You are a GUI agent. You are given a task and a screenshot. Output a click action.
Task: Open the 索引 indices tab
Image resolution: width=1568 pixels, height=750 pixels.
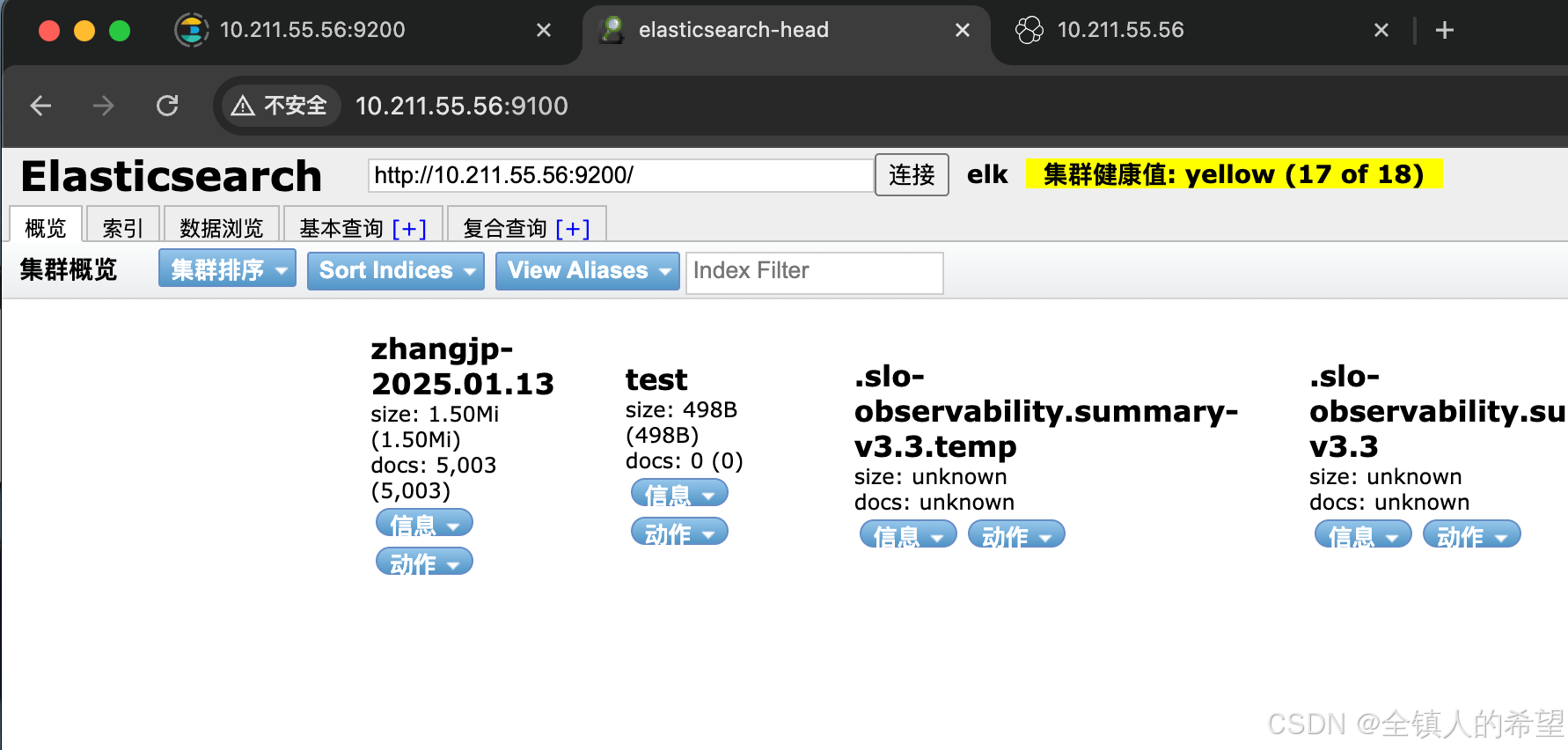pyautogui.click(x=123, y=227)
